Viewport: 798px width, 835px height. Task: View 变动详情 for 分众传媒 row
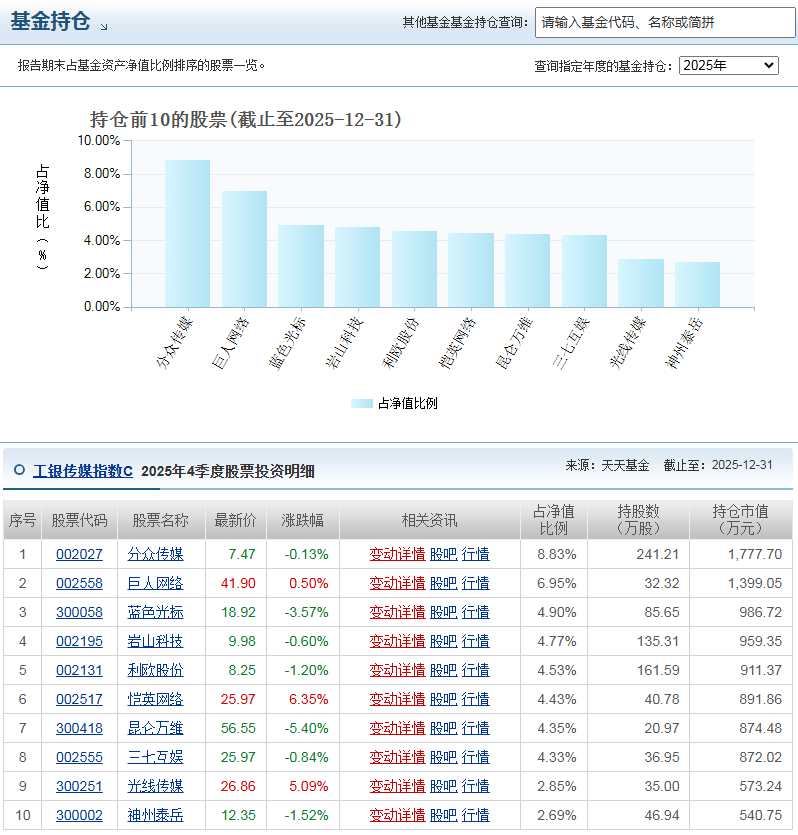point(398,554)
